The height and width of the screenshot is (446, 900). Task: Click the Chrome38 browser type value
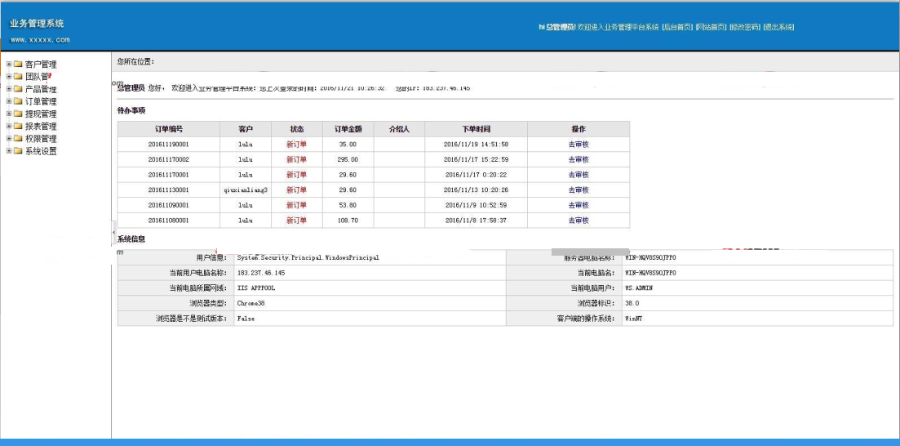[251, 303]
